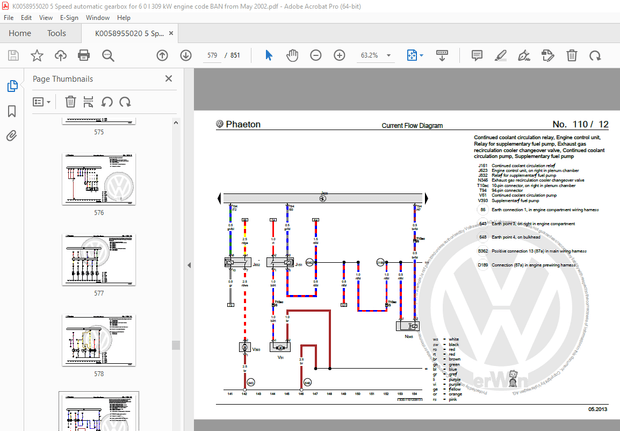Select the K0058955020 document tab
The height and width of the screenshot is (431, 620).
point(129,34)
